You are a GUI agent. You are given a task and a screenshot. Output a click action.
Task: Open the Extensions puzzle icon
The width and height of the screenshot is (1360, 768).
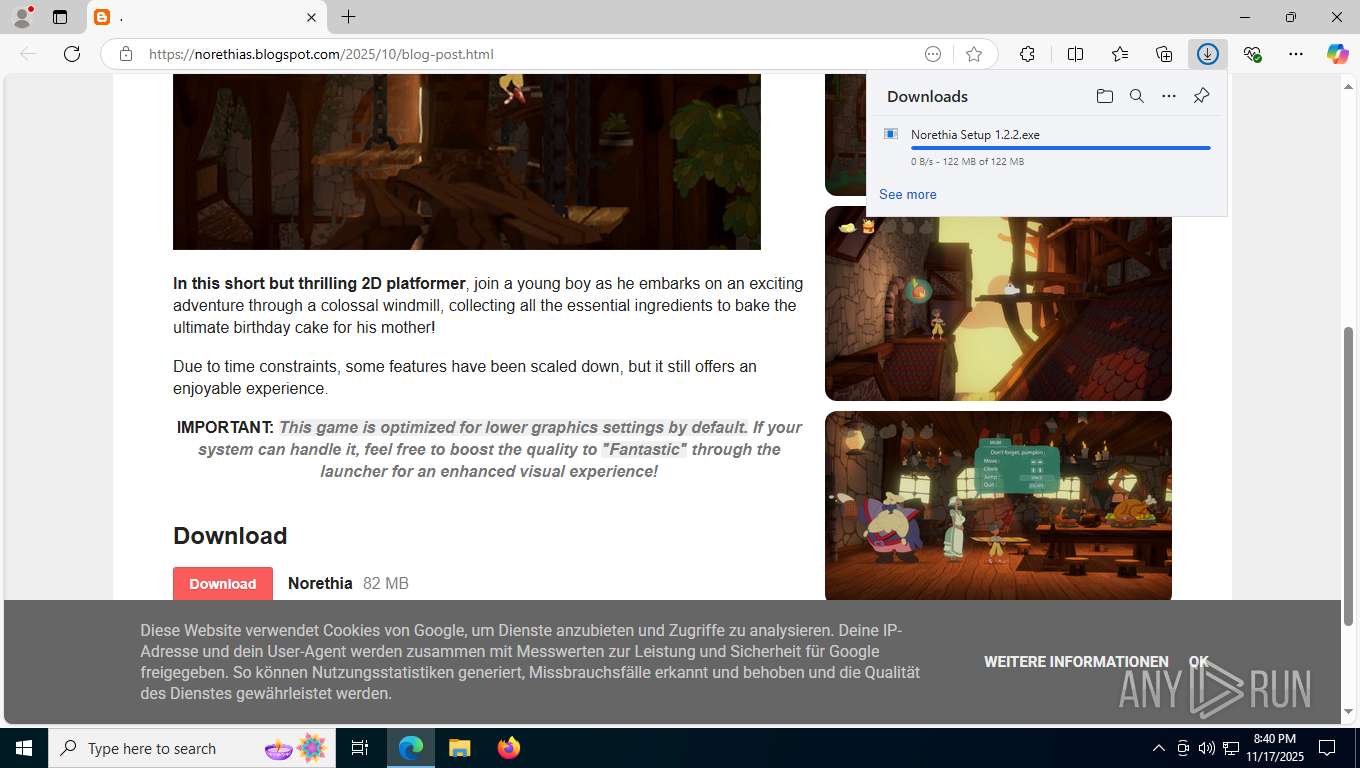coord(1027,54)
